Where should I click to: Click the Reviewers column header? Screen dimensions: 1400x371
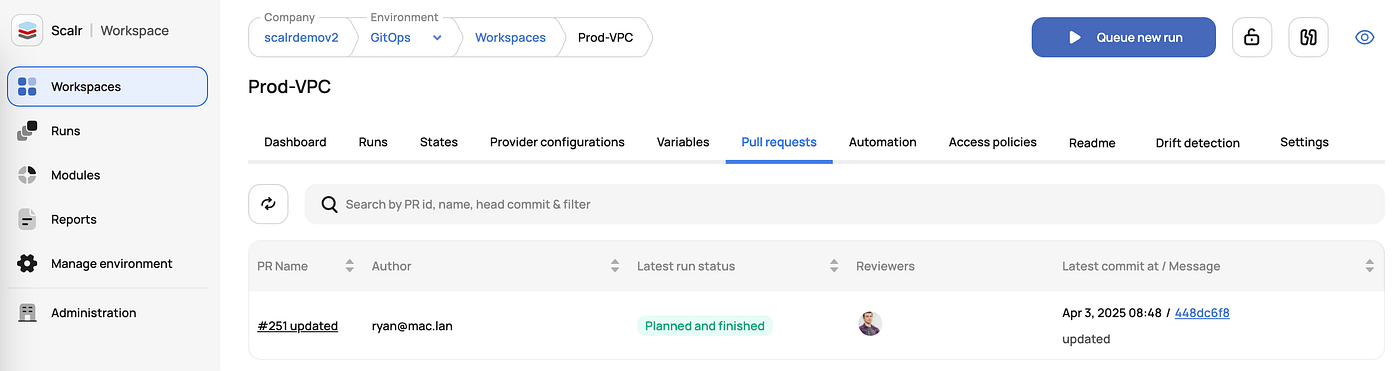pyautogui.click(x=885, y=266)
